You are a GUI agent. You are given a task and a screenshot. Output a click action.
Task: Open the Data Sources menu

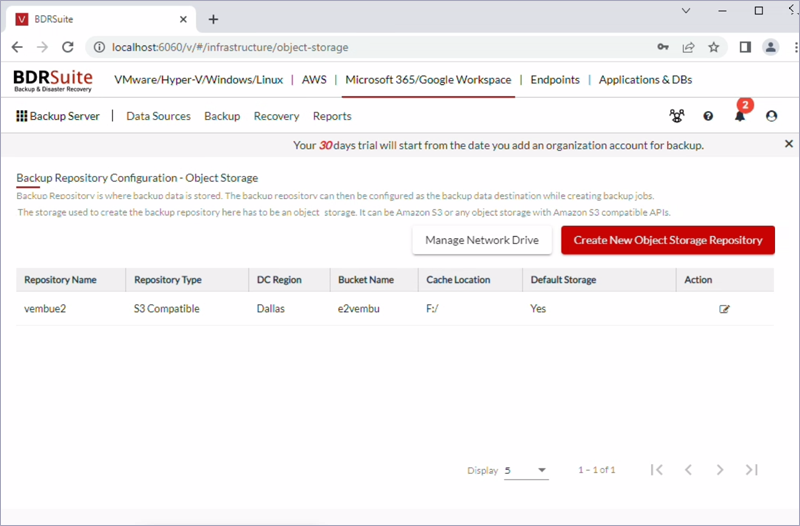[158, 116]
